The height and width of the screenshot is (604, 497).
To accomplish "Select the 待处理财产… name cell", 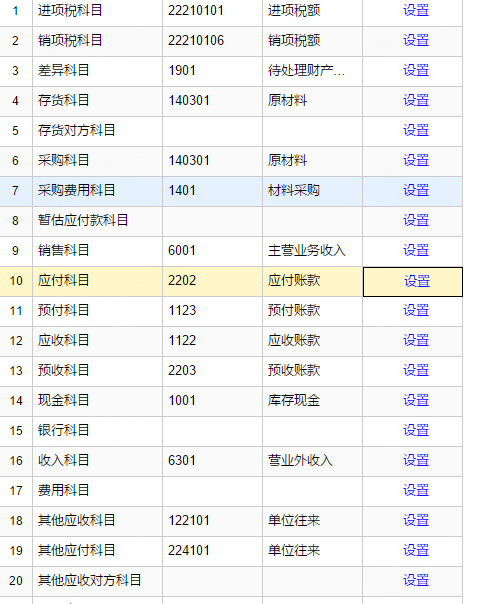I will (x=312, y=71).
